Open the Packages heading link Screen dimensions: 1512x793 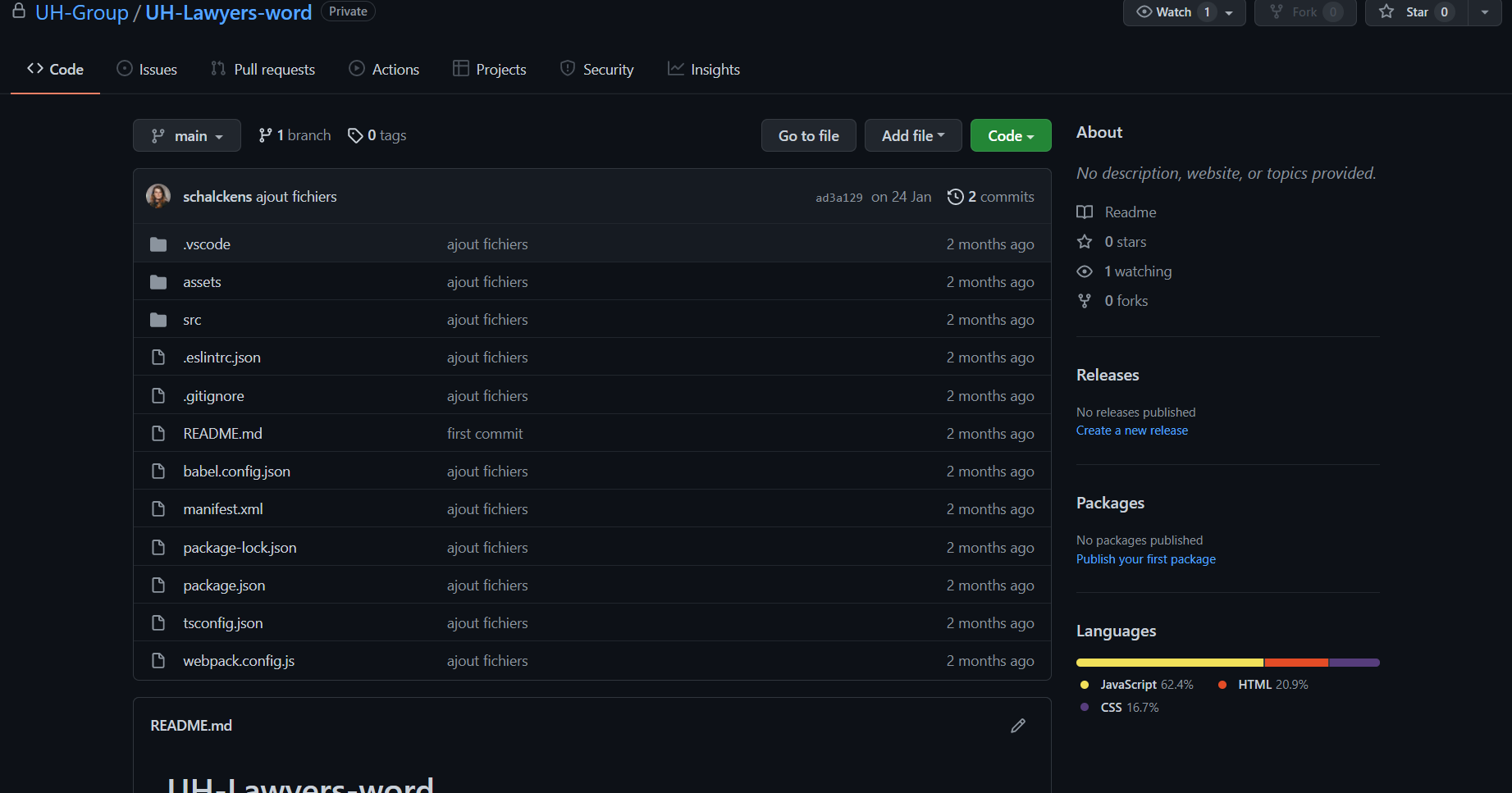click(x=1110, y=503)
